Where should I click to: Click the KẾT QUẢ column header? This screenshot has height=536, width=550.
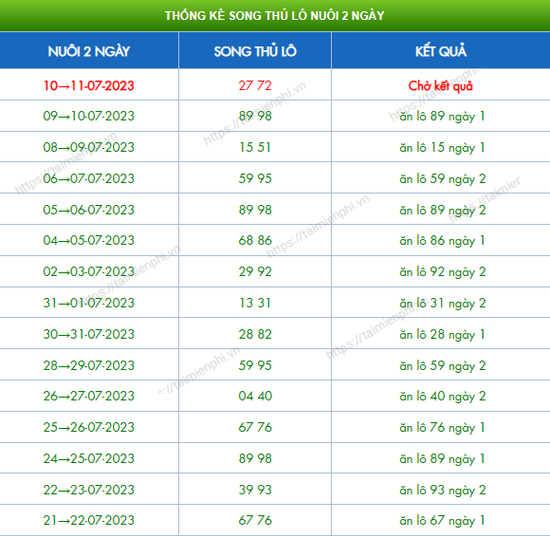pyautogui.click(x=441, y=51)
